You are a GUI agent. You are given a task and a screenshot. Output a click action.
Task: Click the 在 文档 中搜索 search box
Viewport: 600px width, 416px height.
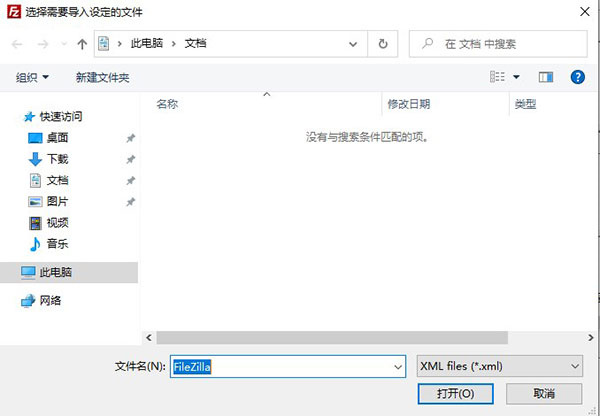click(498, 44)
